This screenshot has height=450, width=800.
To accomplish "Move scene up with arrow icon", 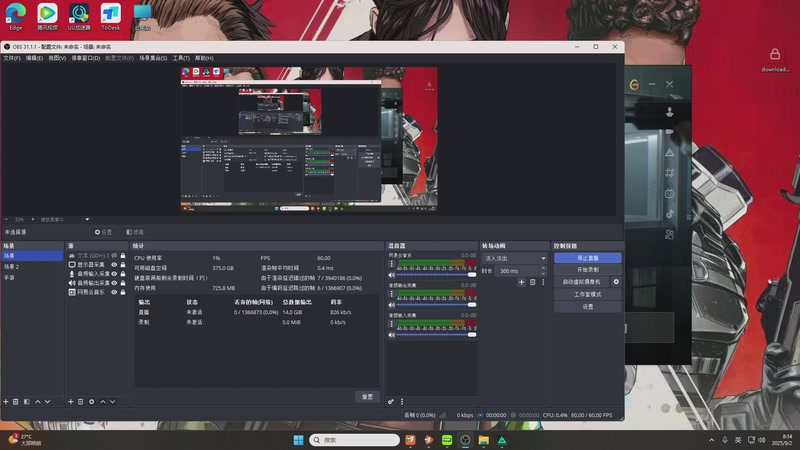I will [x=37, y=402].
